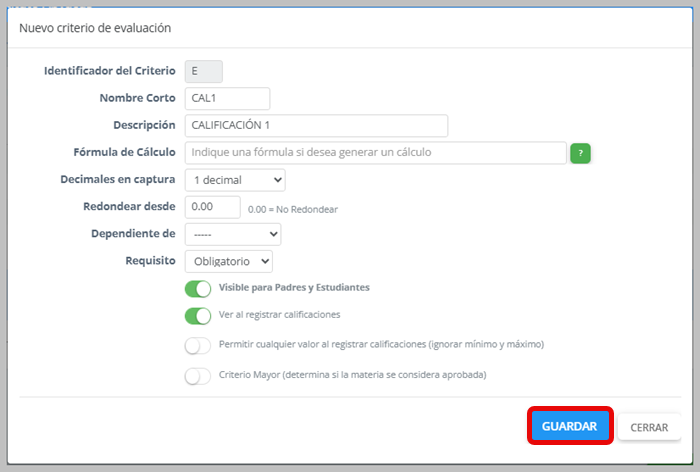Enable the Permitir cualquier valor switch
Viewport: 700px width, 472px height.
tap(198, 346)
